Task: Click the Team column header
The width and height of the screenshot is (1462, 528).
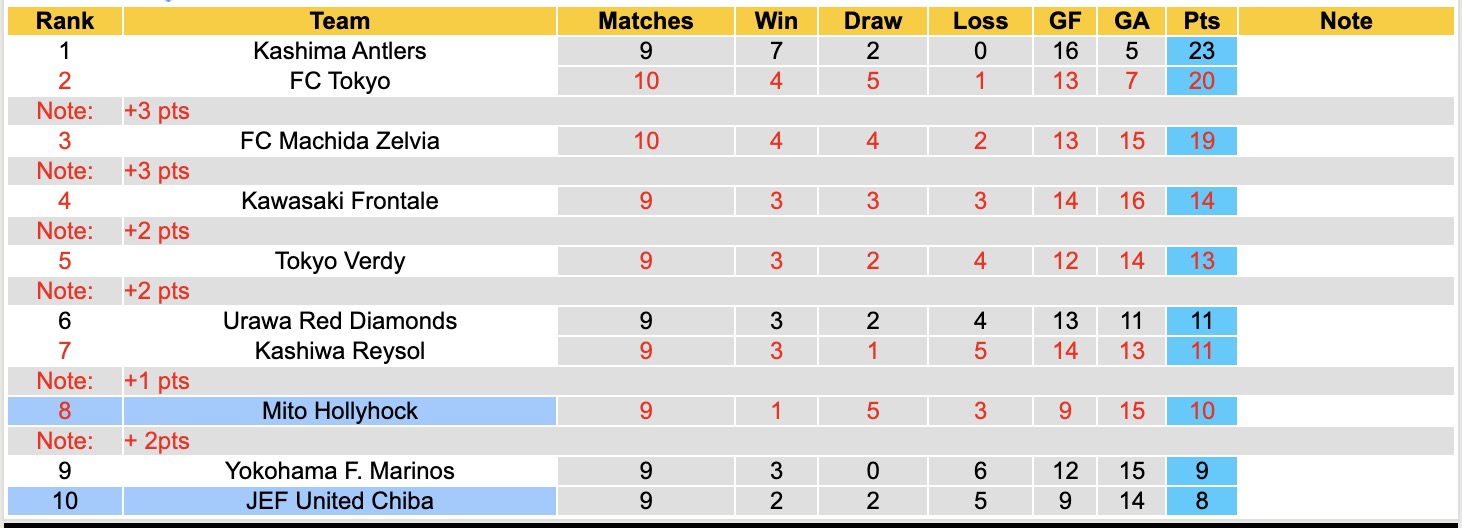Action: click(x=339, y=21)
